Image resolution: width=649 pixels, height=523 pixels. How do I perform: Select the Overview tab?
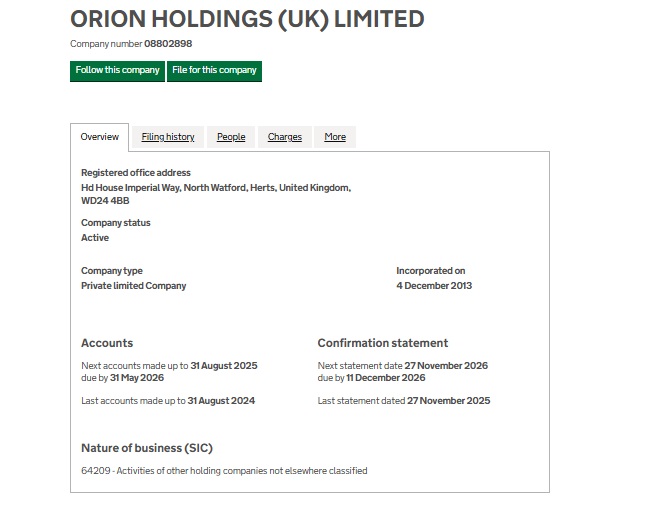(x=100, y=137)
